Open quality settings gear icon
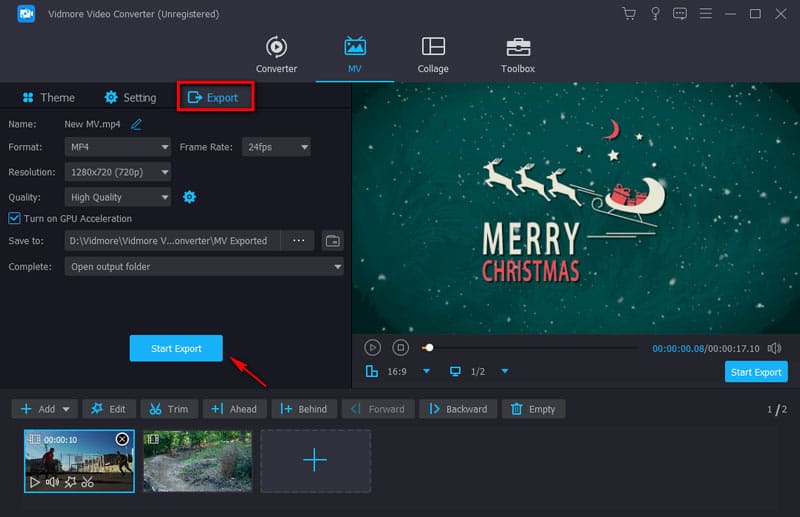The height and width of the screenshot is (517, 800). [x=189, y=197]
